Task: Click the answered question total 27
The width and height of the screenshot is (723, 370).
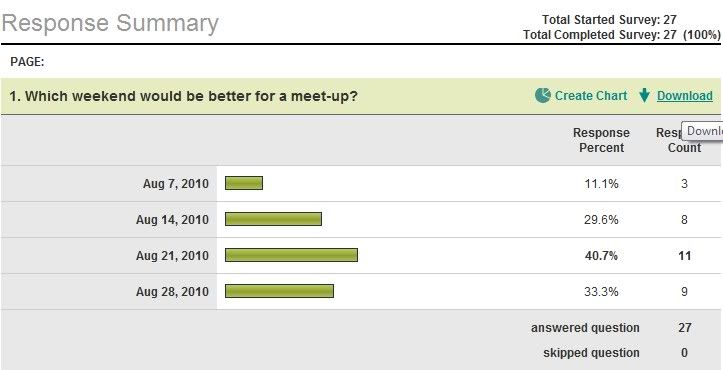Action: pos(685,328)
